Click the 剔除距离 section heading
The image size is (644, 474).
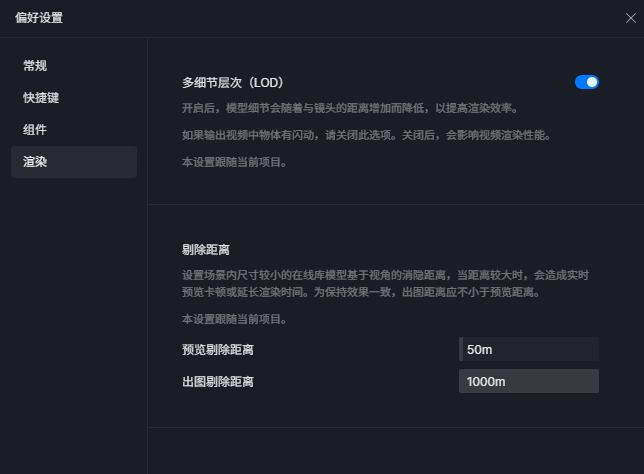206,250
